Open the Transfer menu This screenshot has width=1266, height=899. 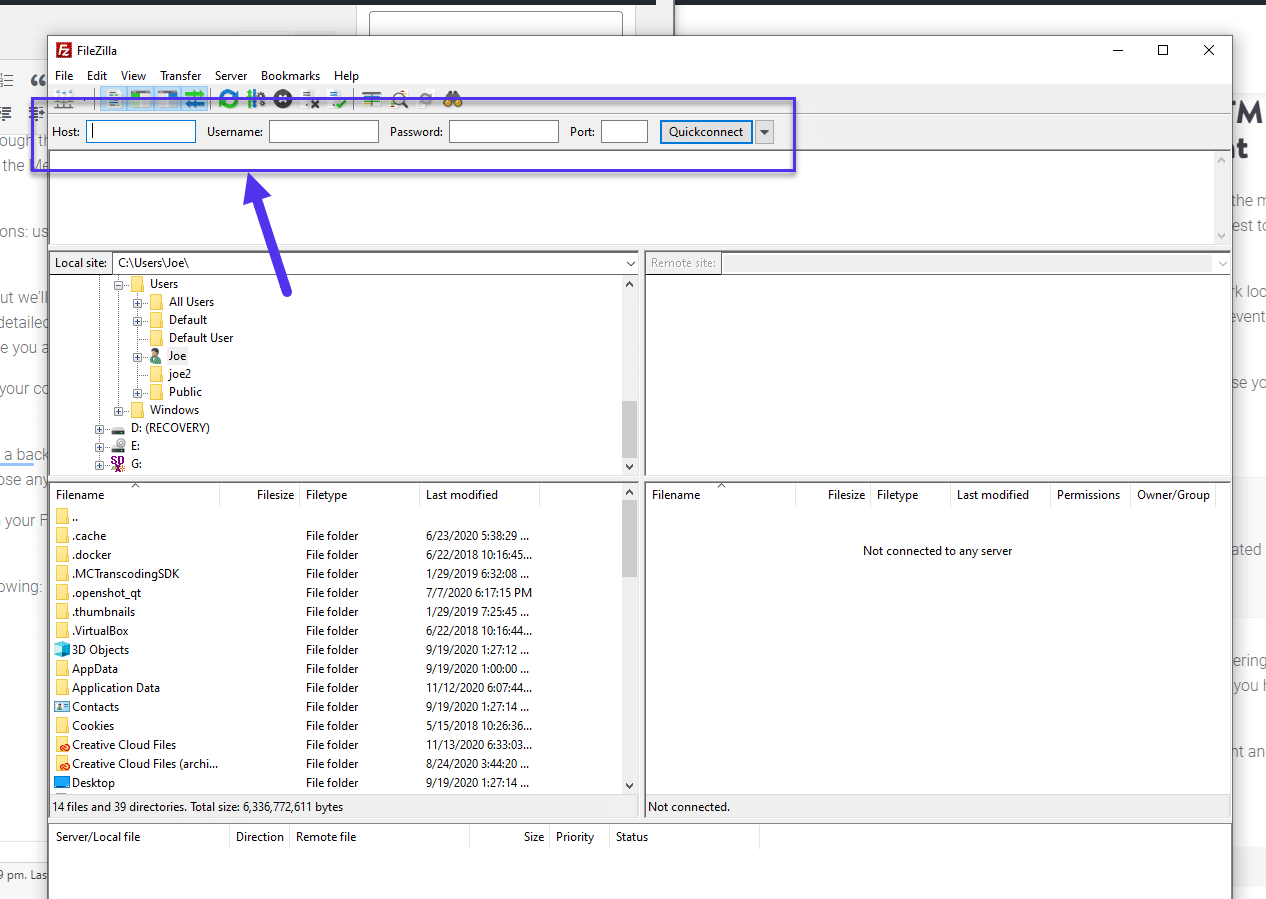(180, 75)
